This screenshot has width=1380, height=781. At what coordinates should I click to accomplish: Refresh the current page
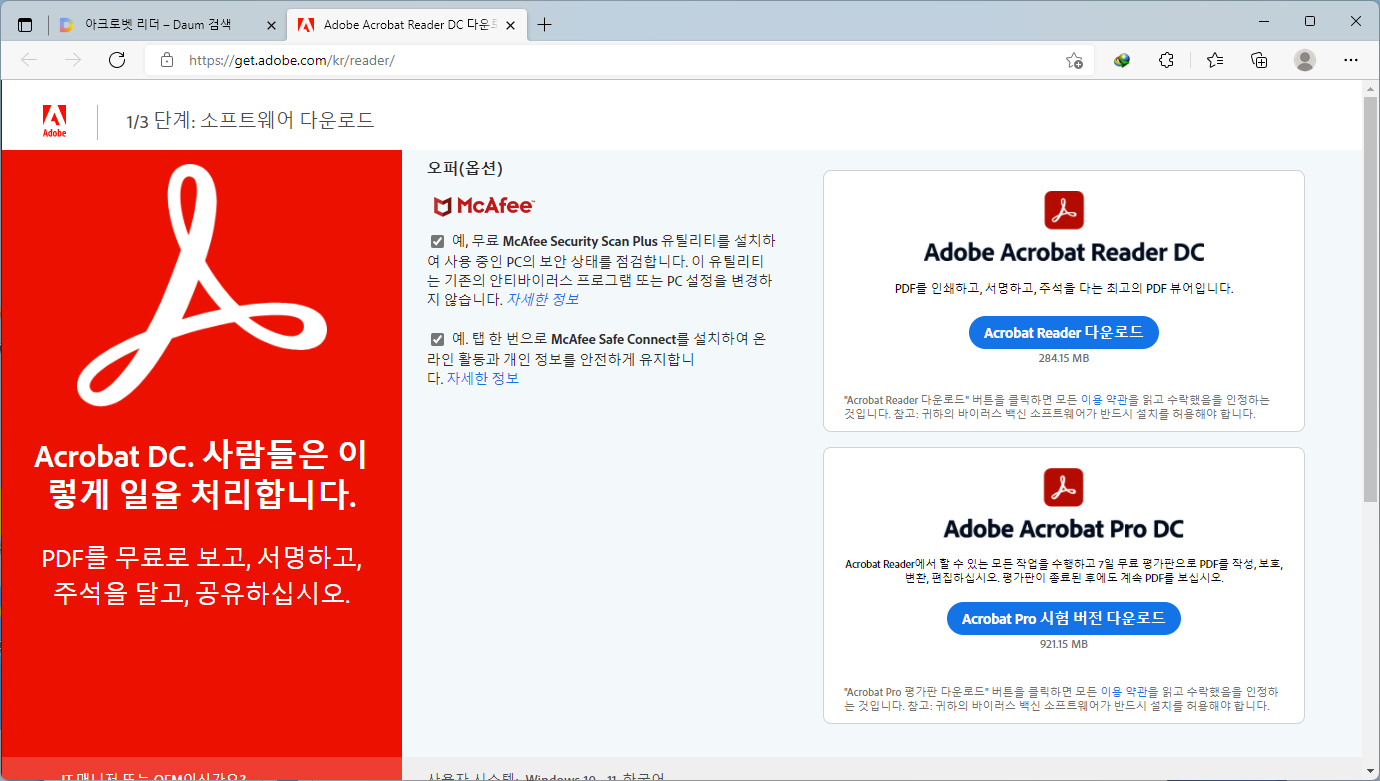tap(117, 60)
